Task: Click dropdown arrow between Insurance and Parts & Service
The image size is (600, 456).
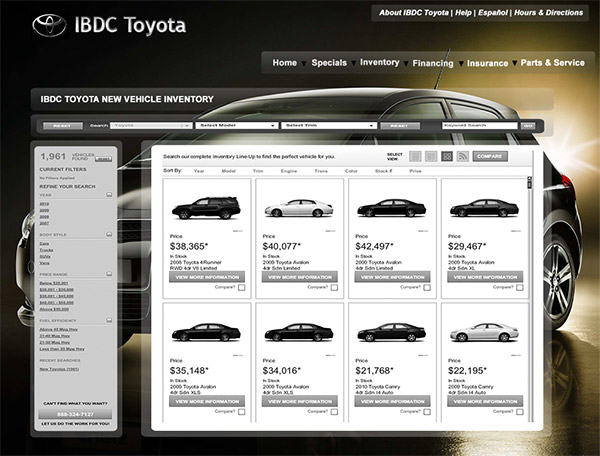Action: (x=515, y=63)
